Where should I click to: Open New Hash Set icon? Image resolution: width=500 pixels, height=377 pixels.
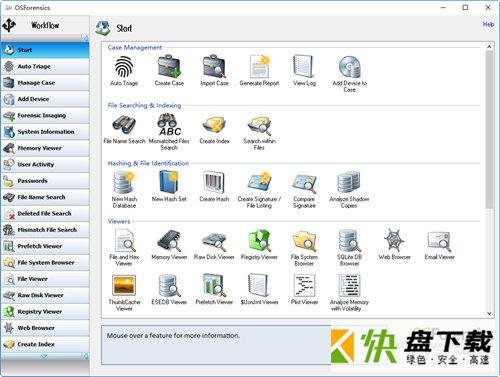169,182
